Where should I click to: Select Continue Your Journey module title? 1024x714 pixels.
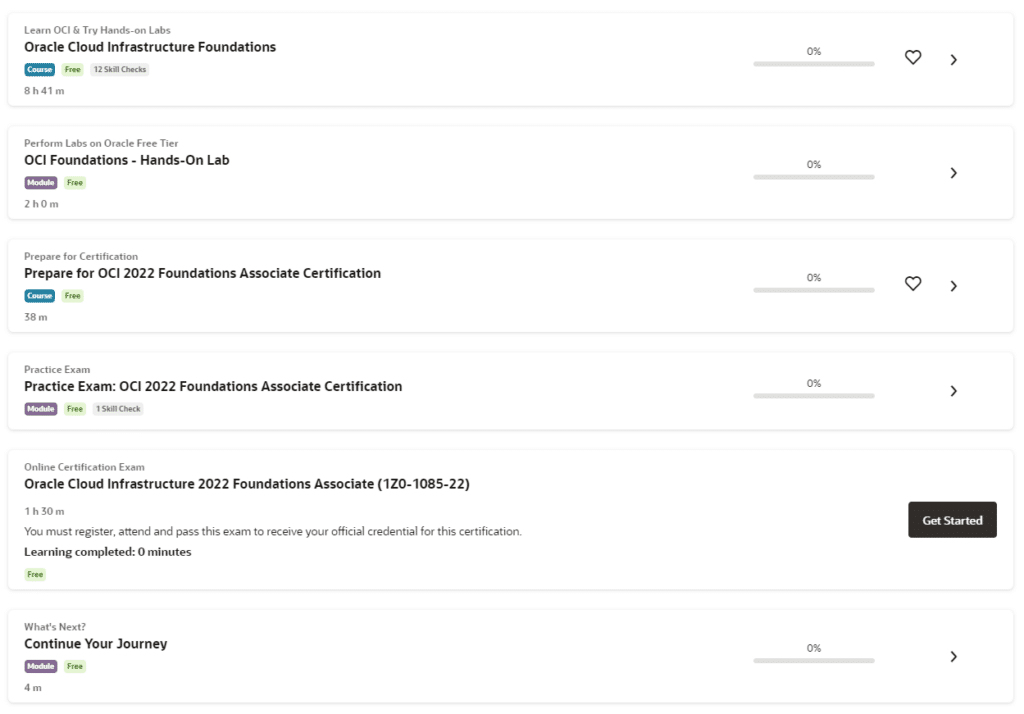click(96, 644)
